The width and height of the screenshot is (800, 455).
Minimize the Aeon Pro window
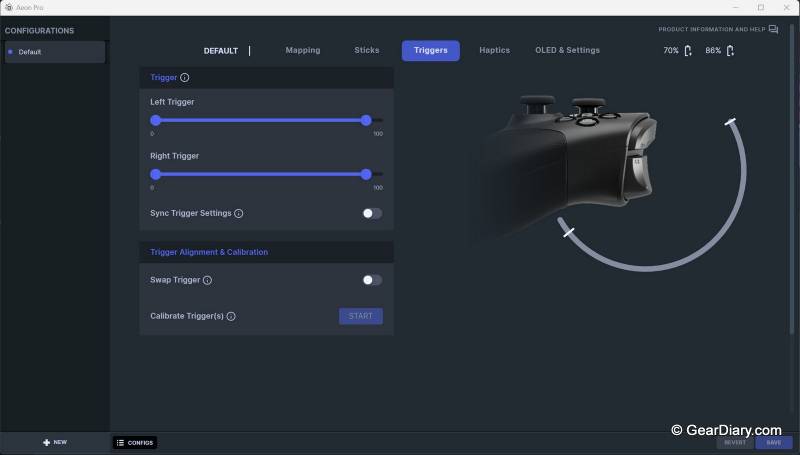point(736,8)
